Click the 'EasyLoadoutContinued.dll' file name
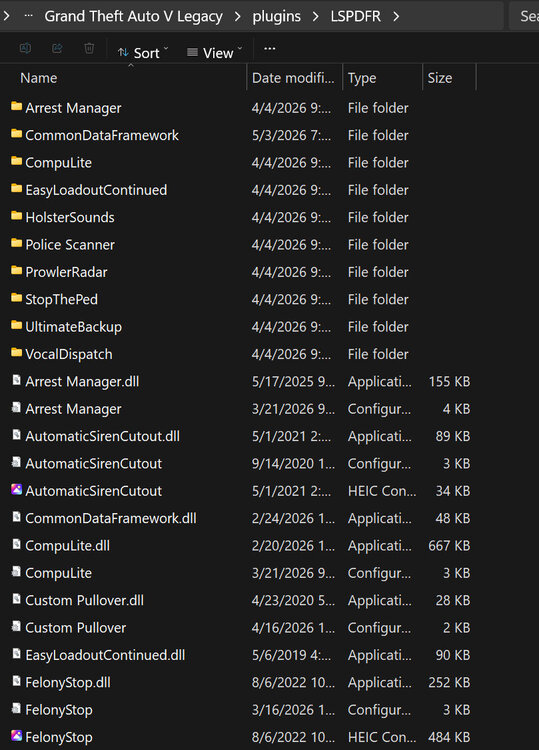This screenshot has height=750, width=539. tap(105, 655)
